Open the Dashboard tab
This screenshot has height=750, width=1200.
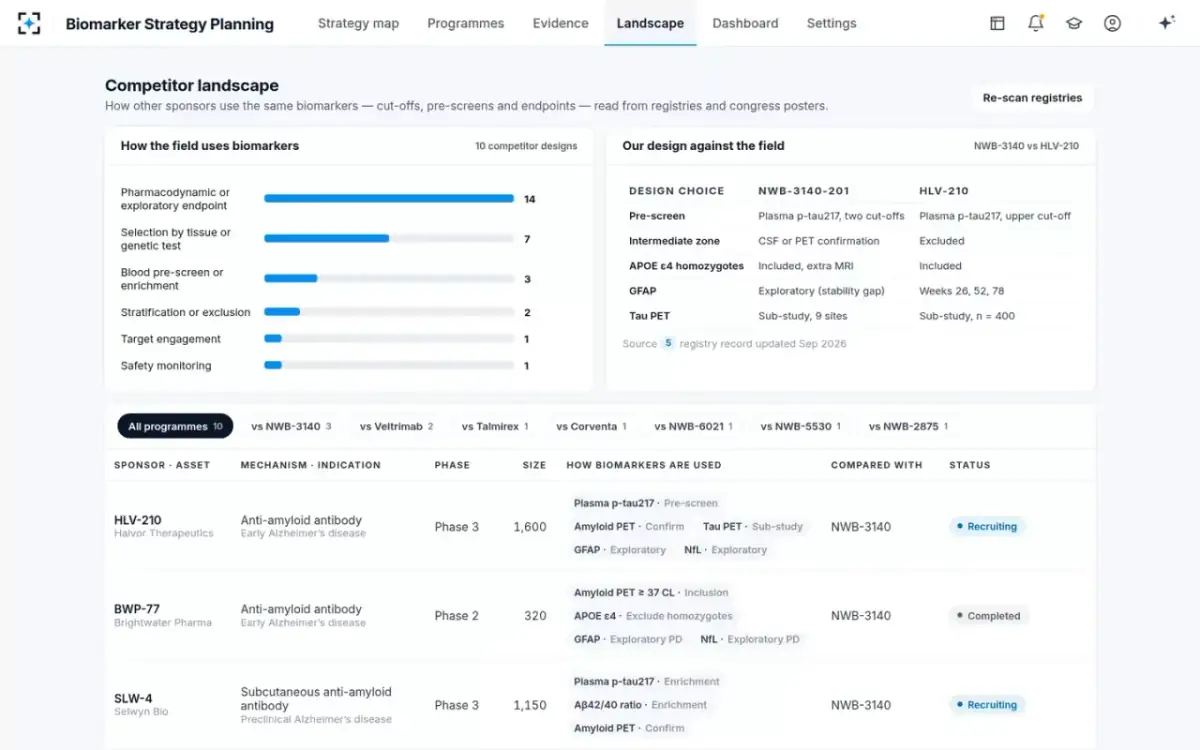(x=745, y=23)
